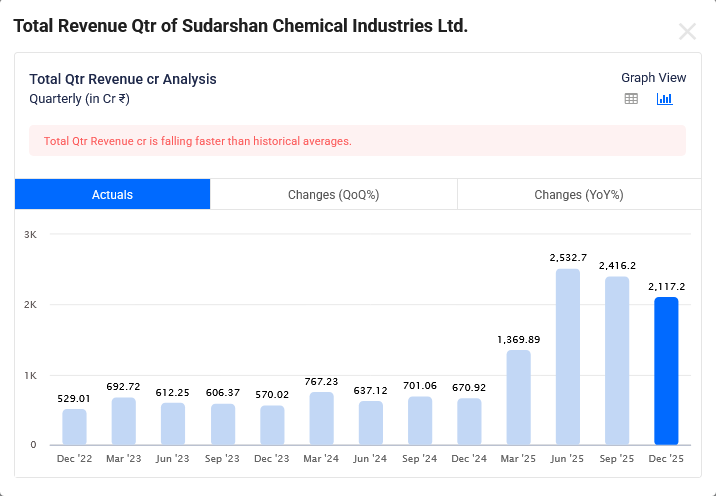Switch to Changes (YoY%) tab
716x496 pixels.
pos(578,194)
